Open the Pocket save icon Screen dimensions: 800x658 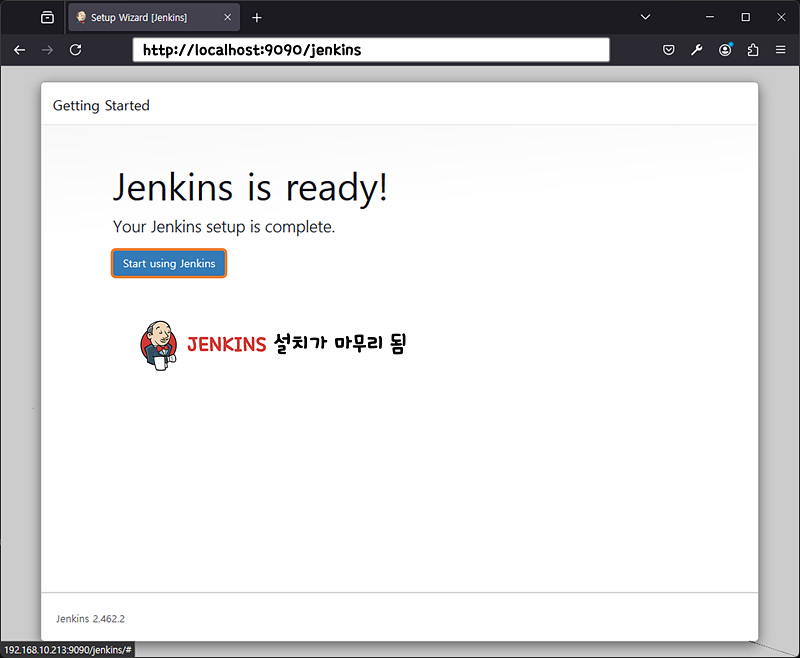click(x=668, y=50)
